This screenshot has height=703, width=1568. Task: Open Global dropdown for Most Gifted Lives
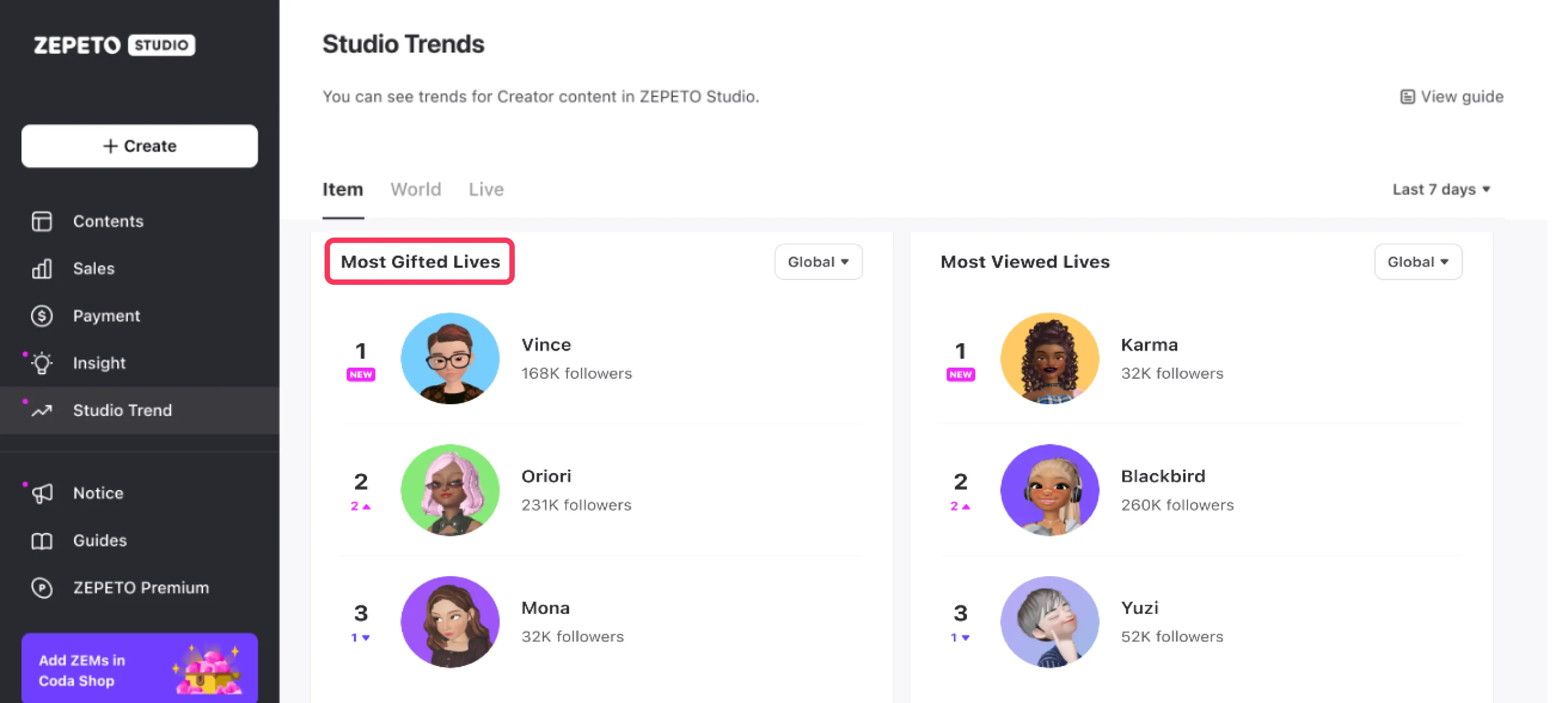(818, 262)
